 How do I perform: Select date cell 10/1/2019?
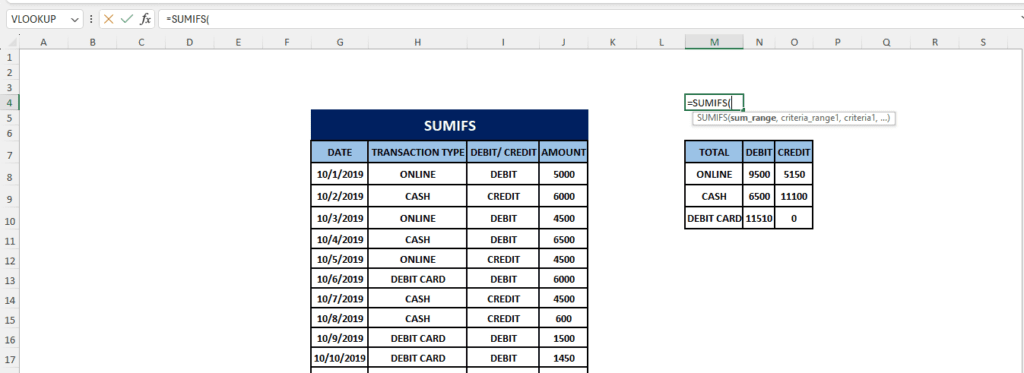coord(340,174)
